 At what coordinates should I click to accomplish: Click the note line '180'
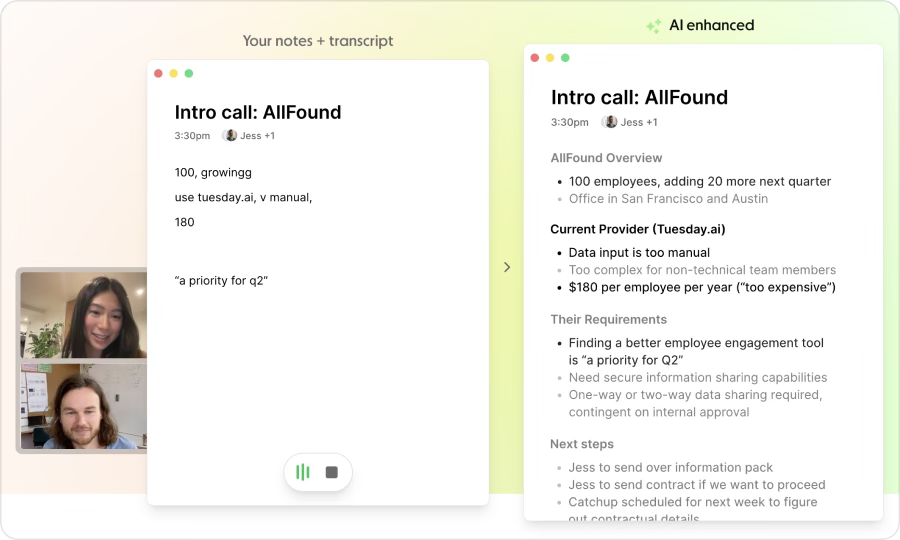tap(184, 222)
